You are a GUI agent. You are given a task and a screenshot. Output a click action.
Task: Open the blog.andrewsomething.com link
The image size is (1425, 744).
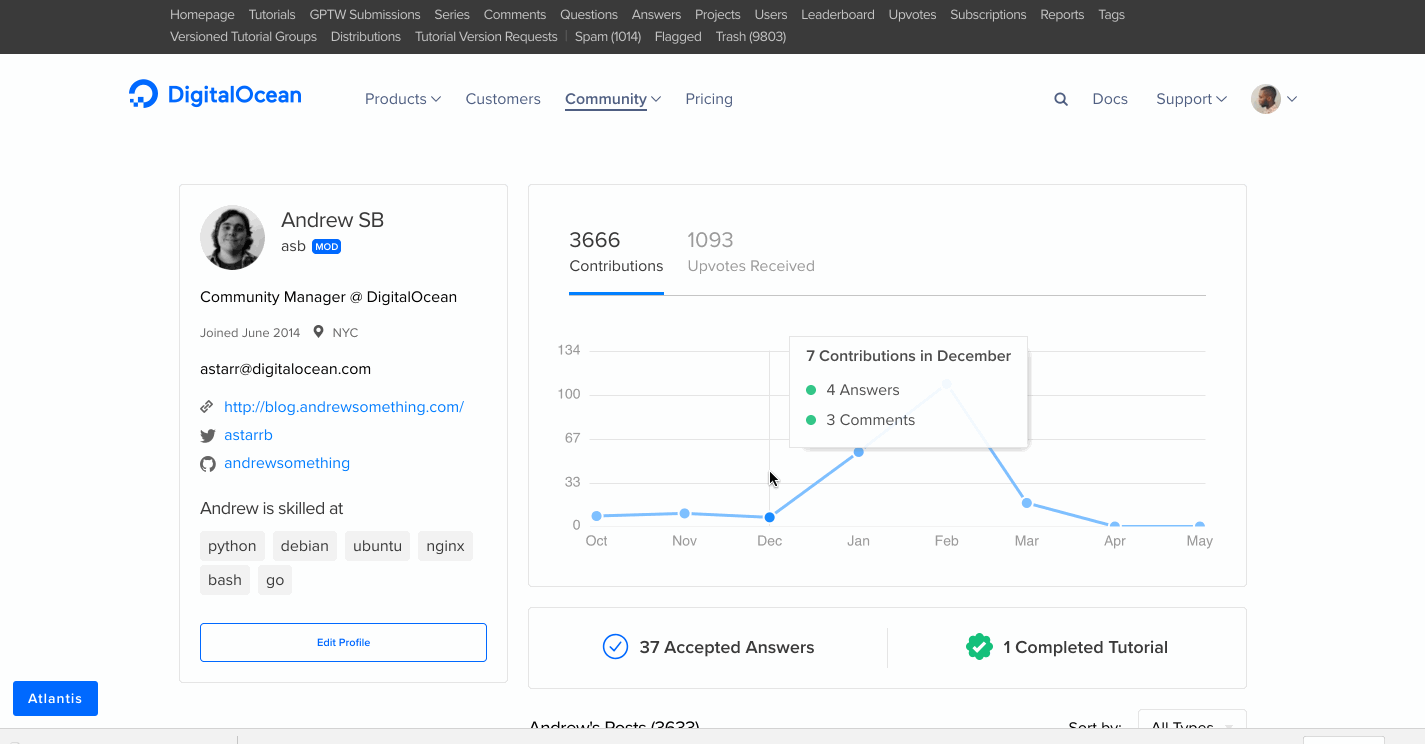click(343, 407)
